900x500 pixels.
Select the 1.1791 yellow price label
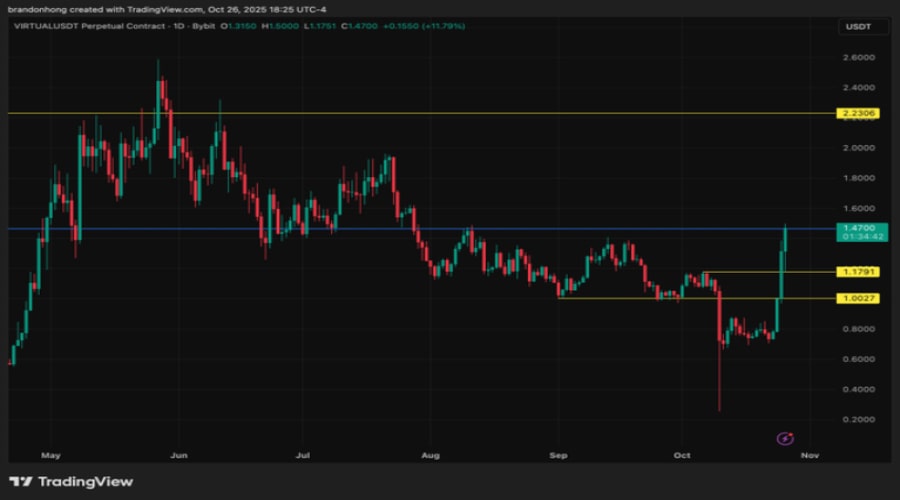click(860, 271)
